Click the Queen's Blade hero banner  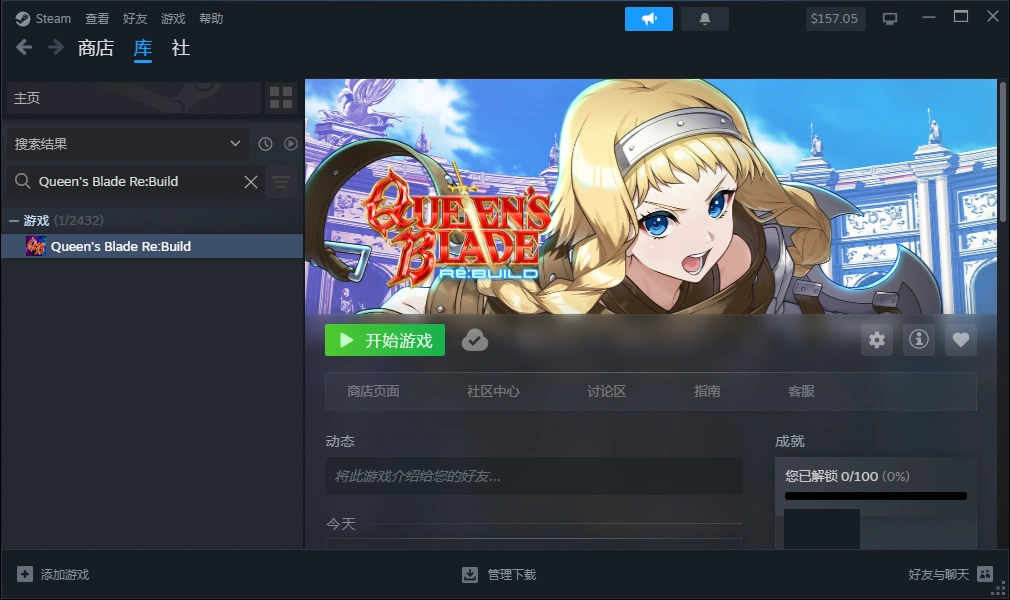651,197
